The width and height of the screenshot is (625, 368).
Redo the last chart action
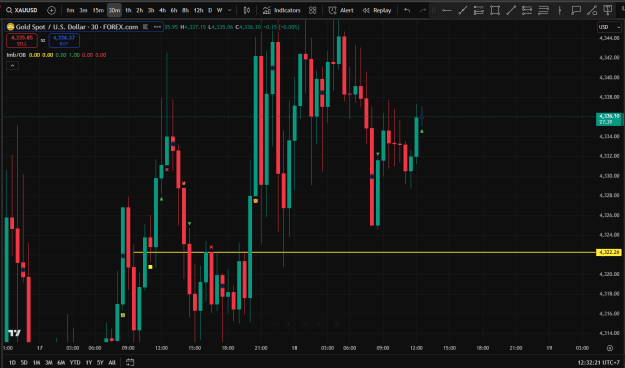click(x=423, y=10)
